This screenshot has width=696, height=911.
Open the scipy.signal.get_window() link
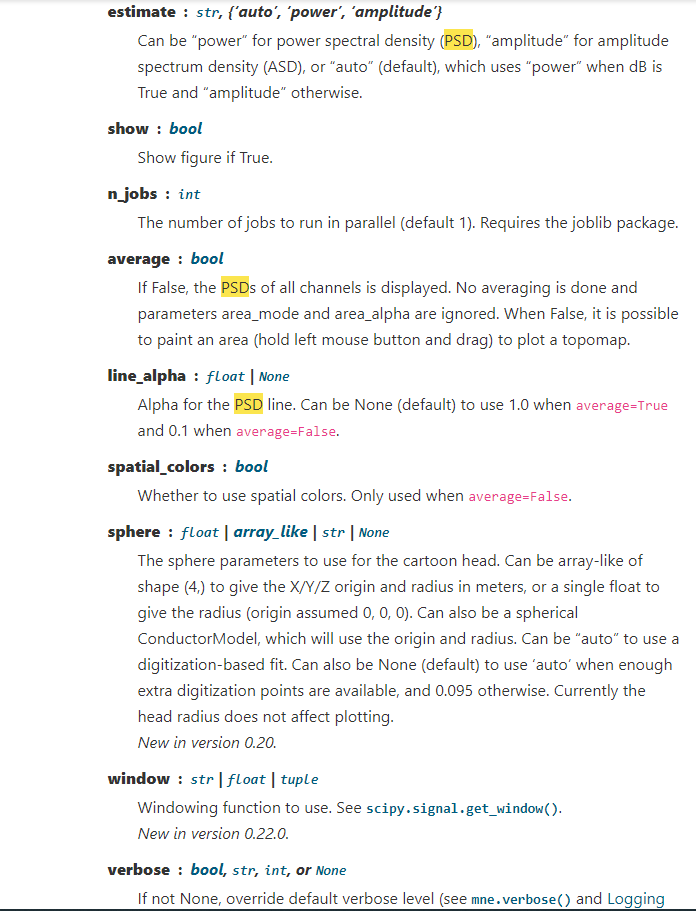462,809
